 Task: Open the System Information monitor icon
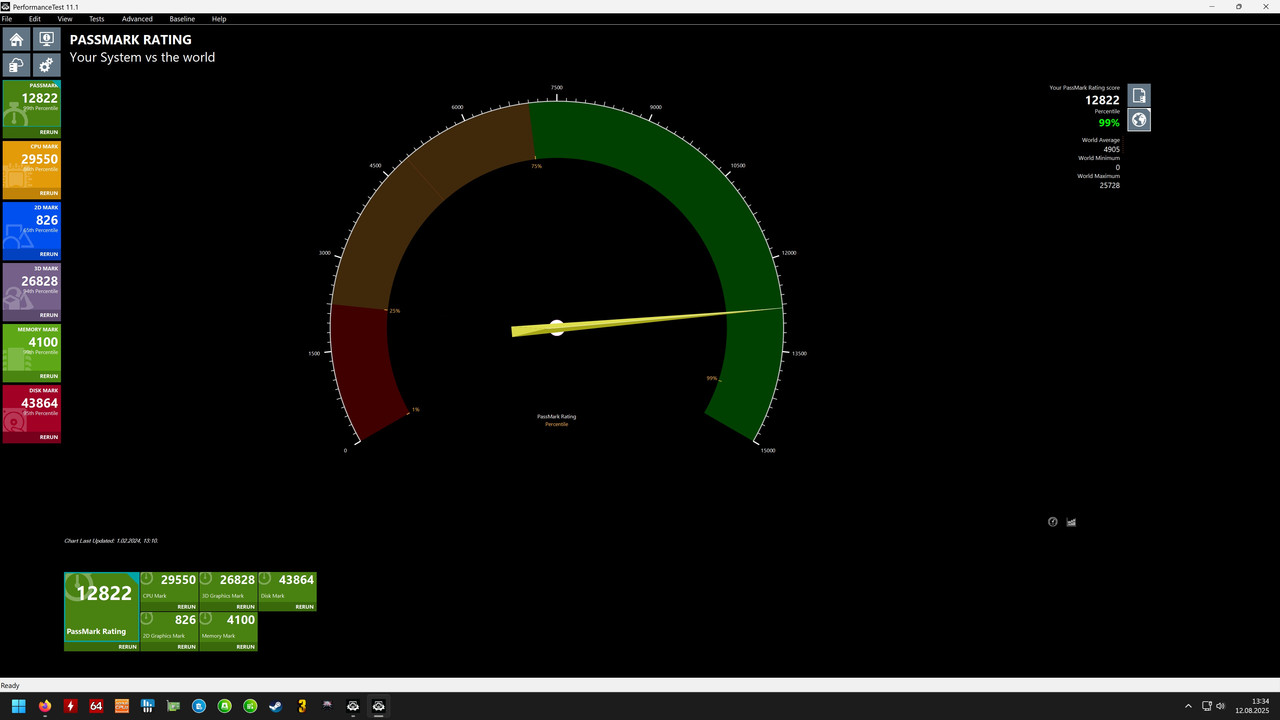click(46, 39)
